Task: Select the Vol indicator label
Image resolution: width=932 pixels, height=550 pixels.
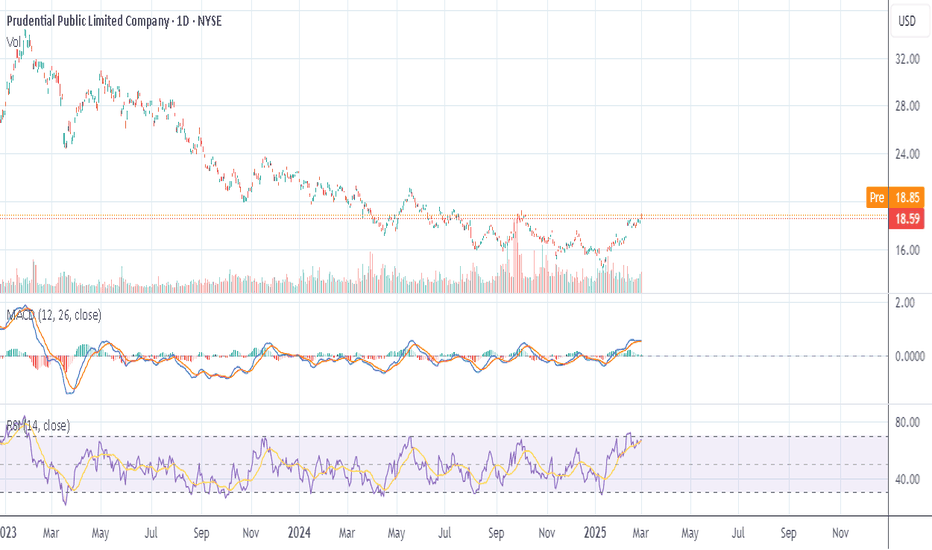Action: (x=13, y=42)
